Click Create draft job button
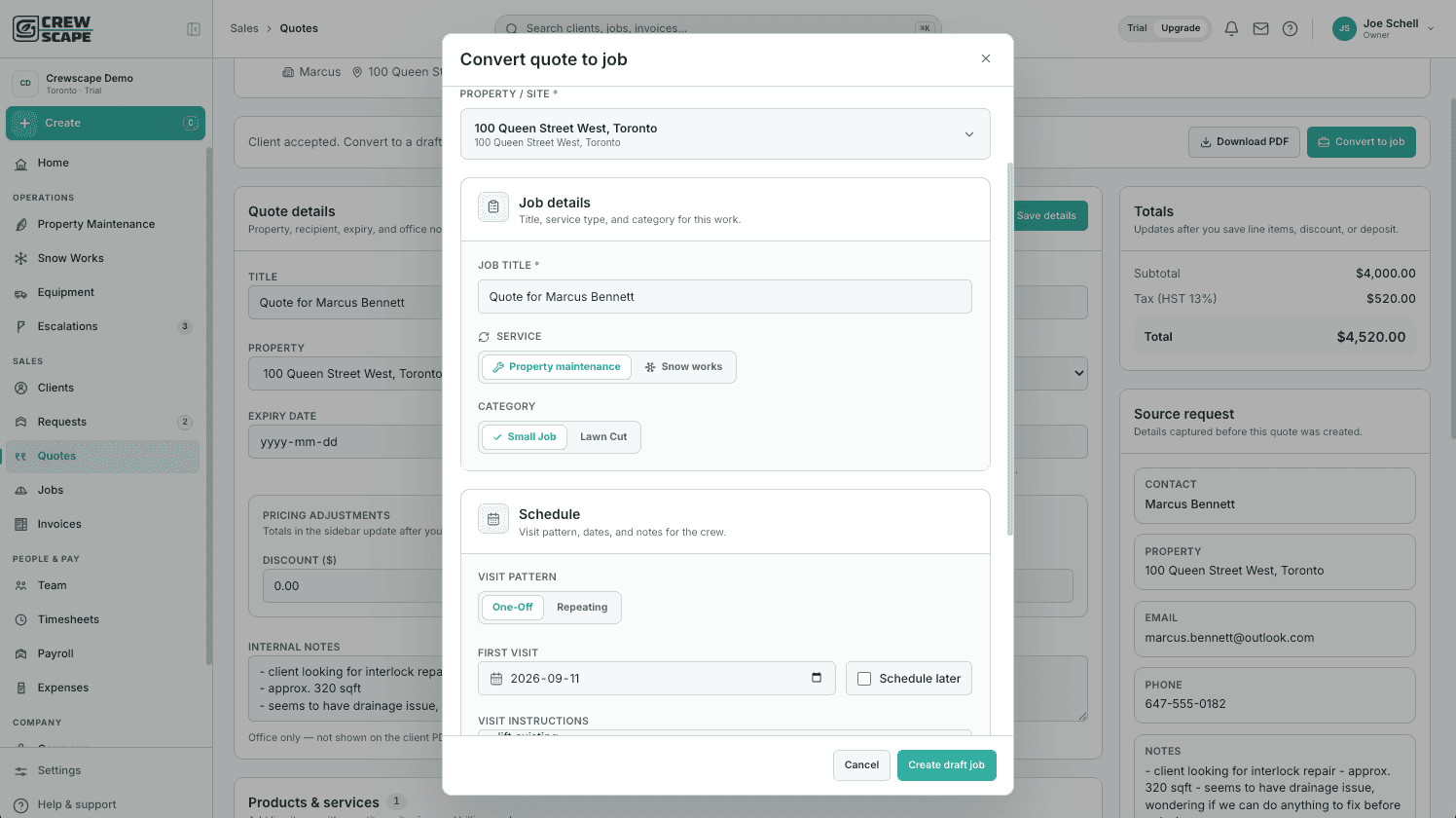Image resolution: width=1456 pixels, height=818 pixels. [946, 765]
